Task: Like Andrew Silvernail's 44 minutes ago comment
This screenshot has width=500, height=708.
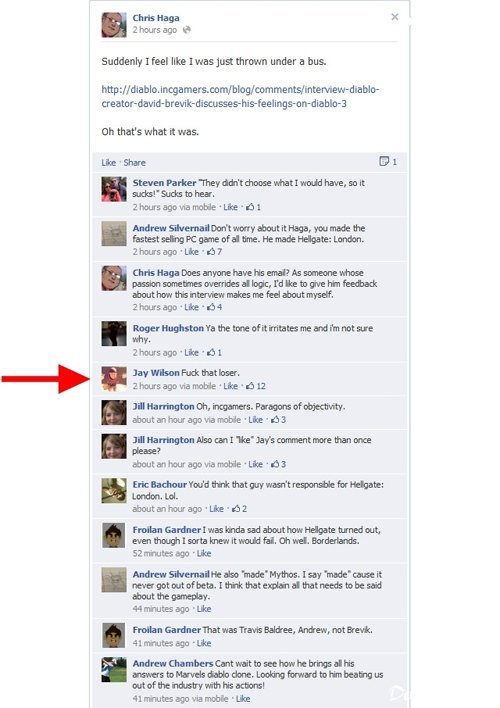Action: [204, 609]
